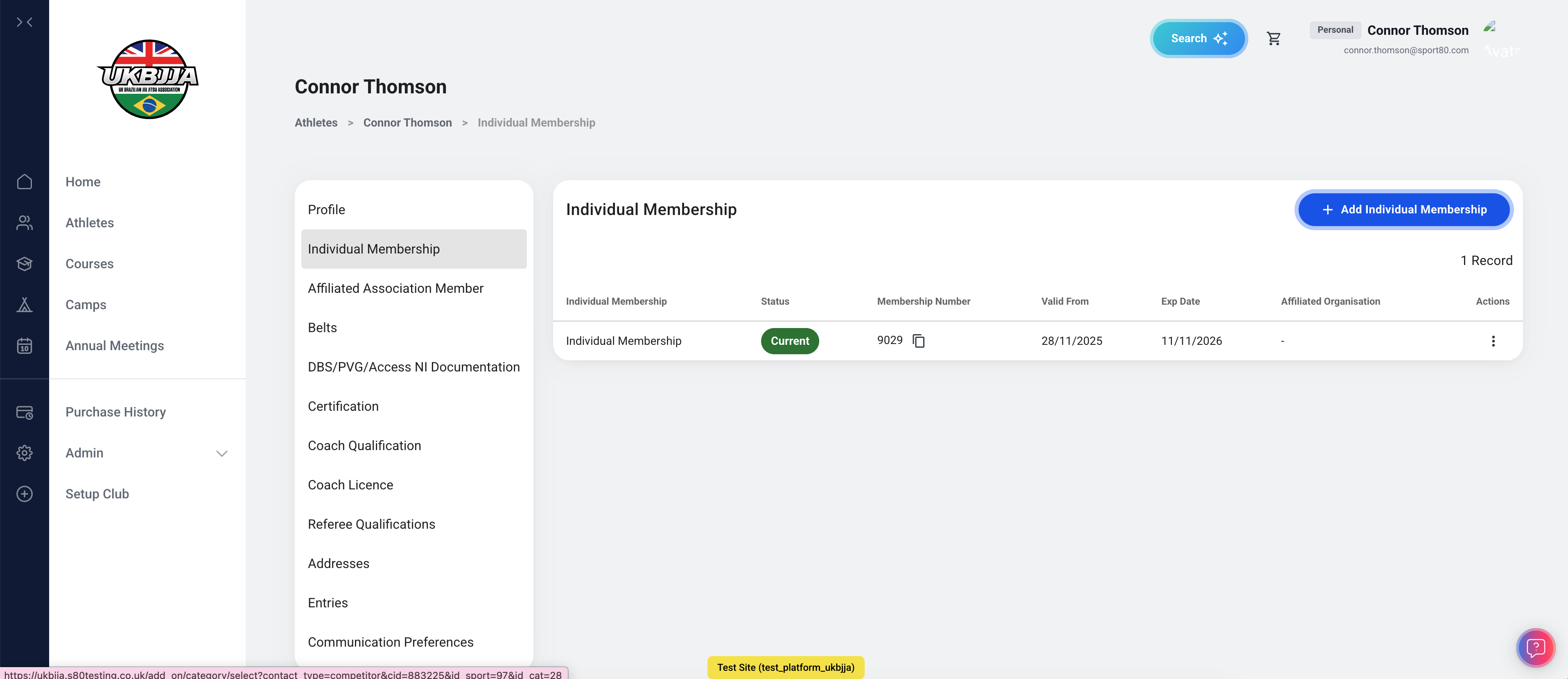Open the Personal account dropdown

click(x=1335, y=30)
